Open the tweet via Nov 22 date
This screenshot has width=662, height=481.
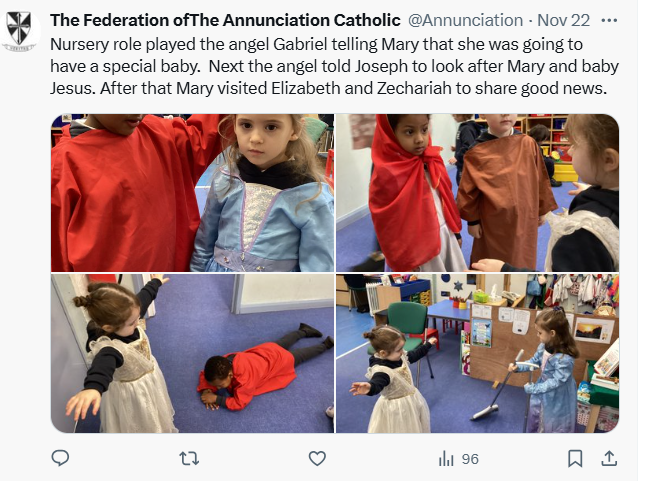point(564,20)
